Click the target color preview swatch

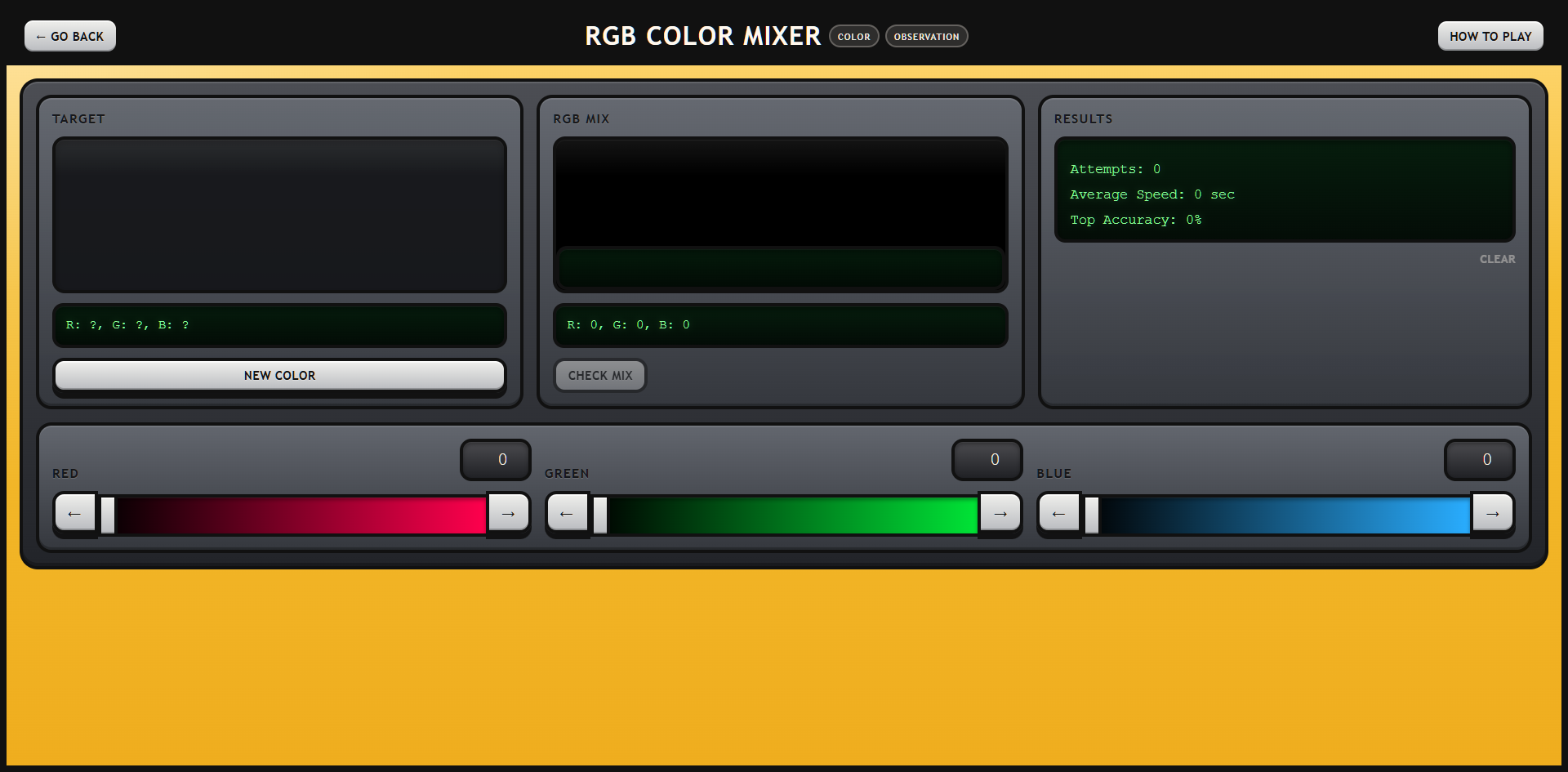click(279, 215)
